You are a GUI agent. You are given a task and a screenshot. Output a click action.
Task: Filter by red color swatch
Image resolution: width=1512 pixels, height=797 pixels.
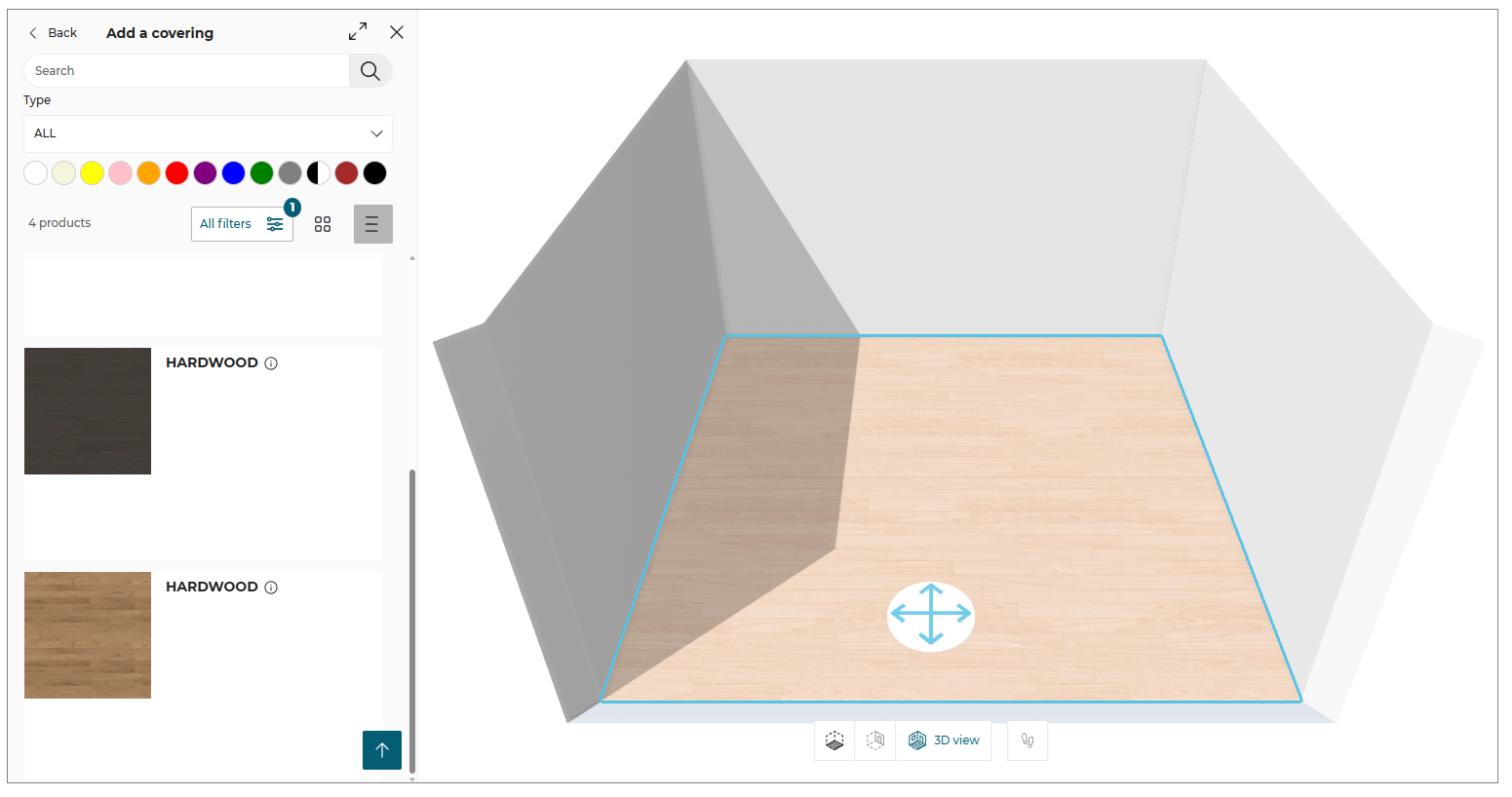click(176, 173)
